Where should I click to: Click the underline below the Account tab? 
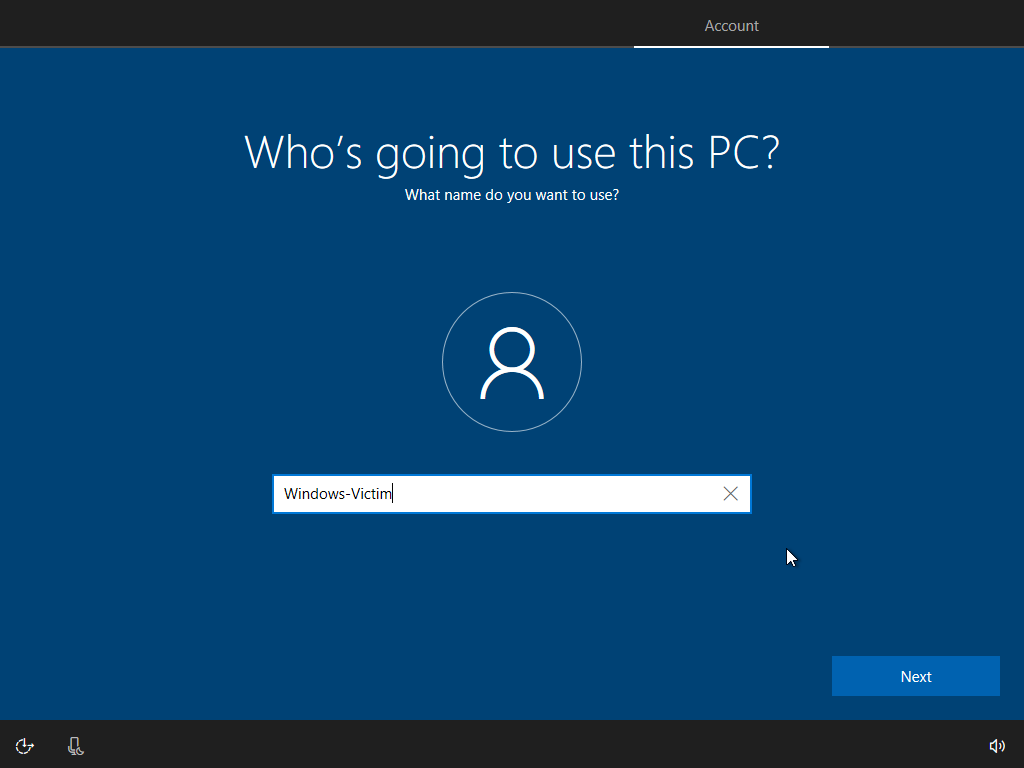[731, 46]
